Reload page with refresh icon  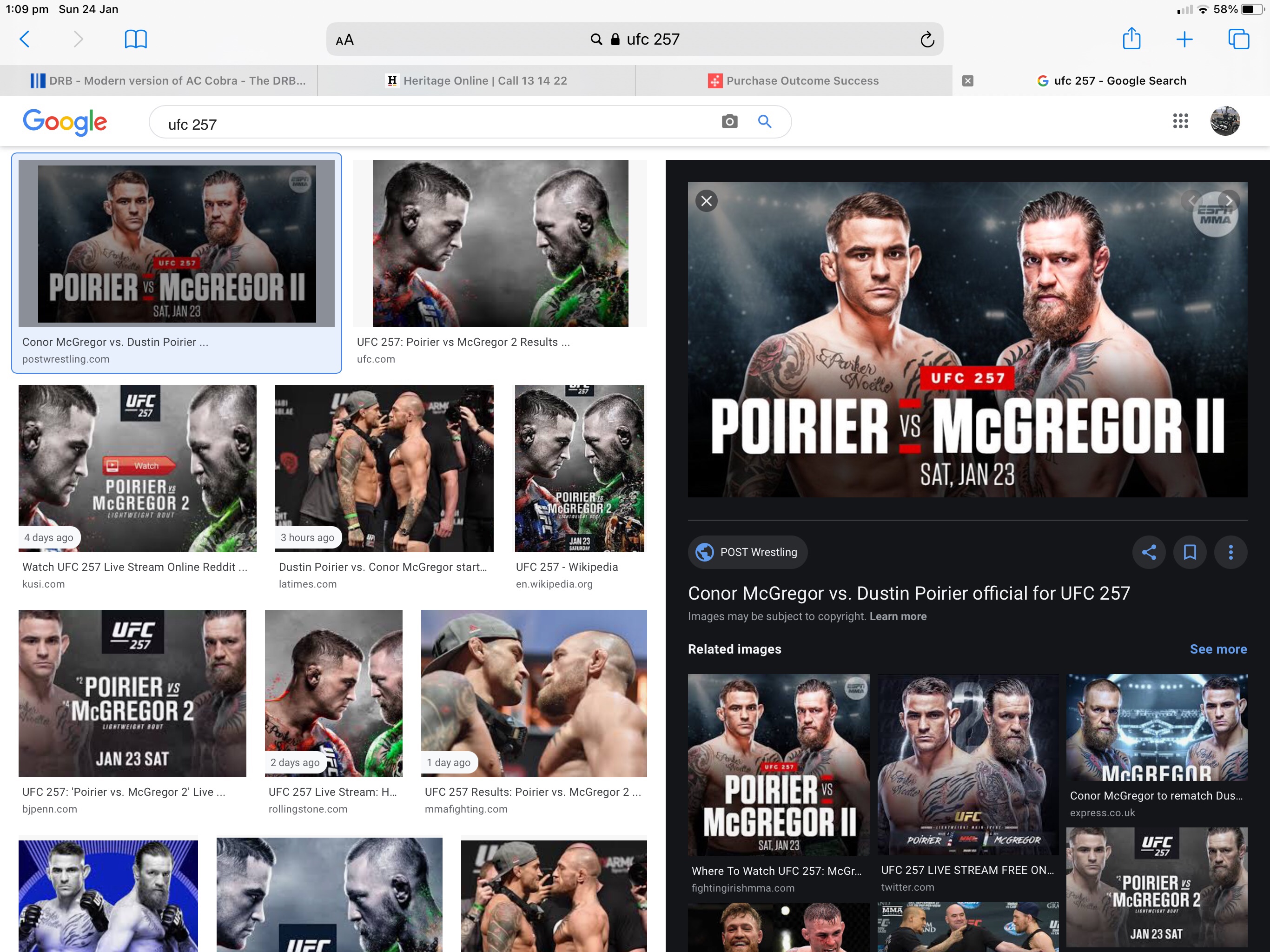click(926, 40)
